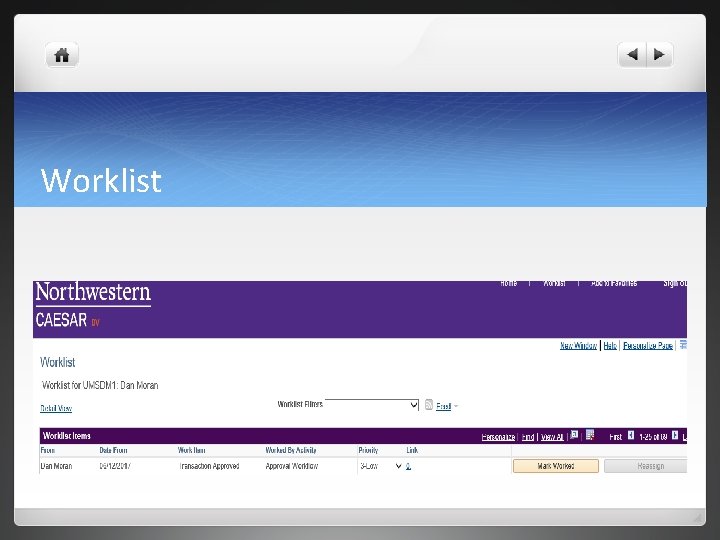Click Add to Favorites in header
Screen dimensions: 720x540
point(614,283)
